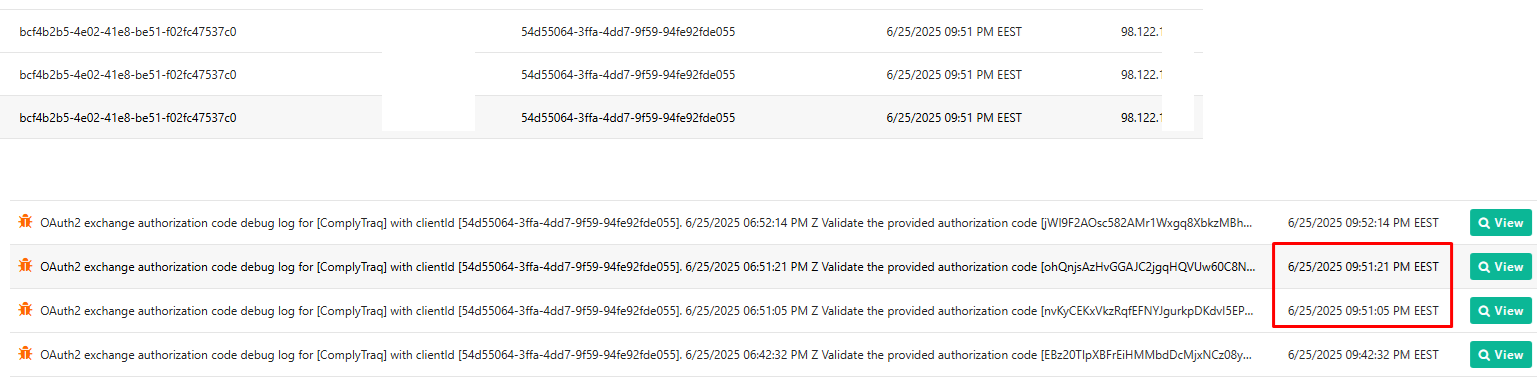Open View for the 09:51:21 PM log

click(1500, 267)
